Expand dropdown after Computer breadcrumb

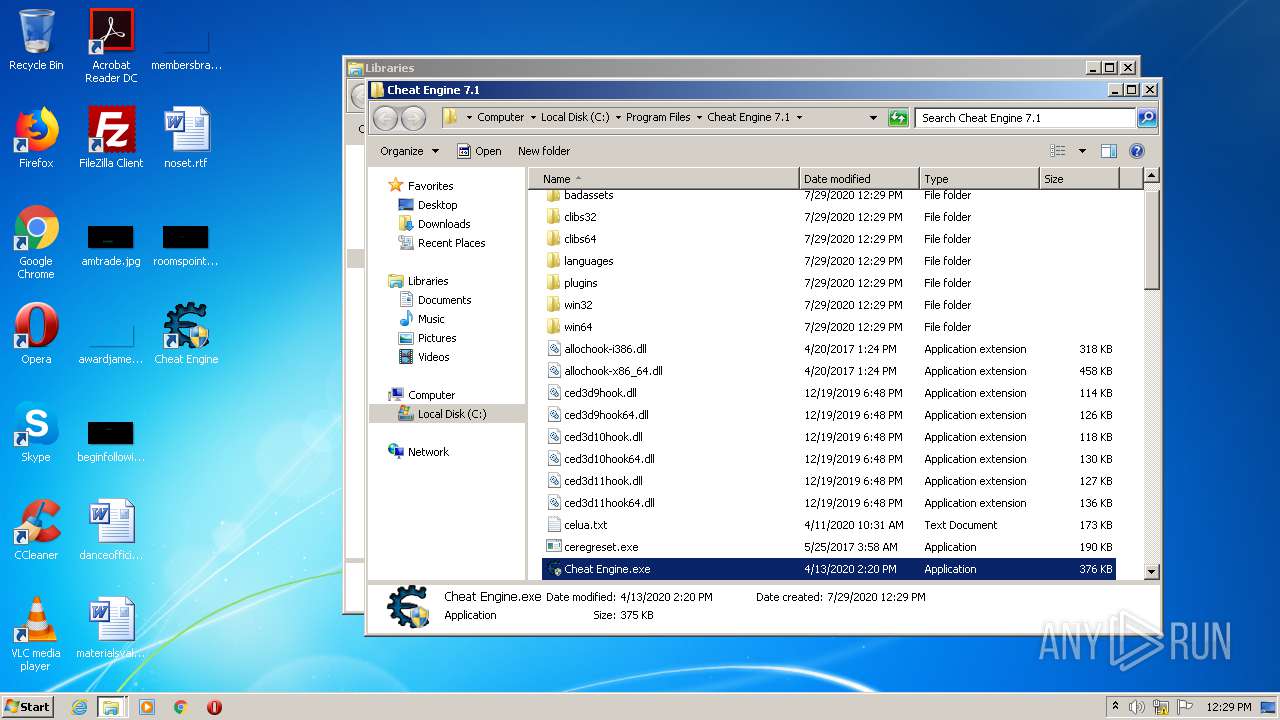tap(533, 118)
